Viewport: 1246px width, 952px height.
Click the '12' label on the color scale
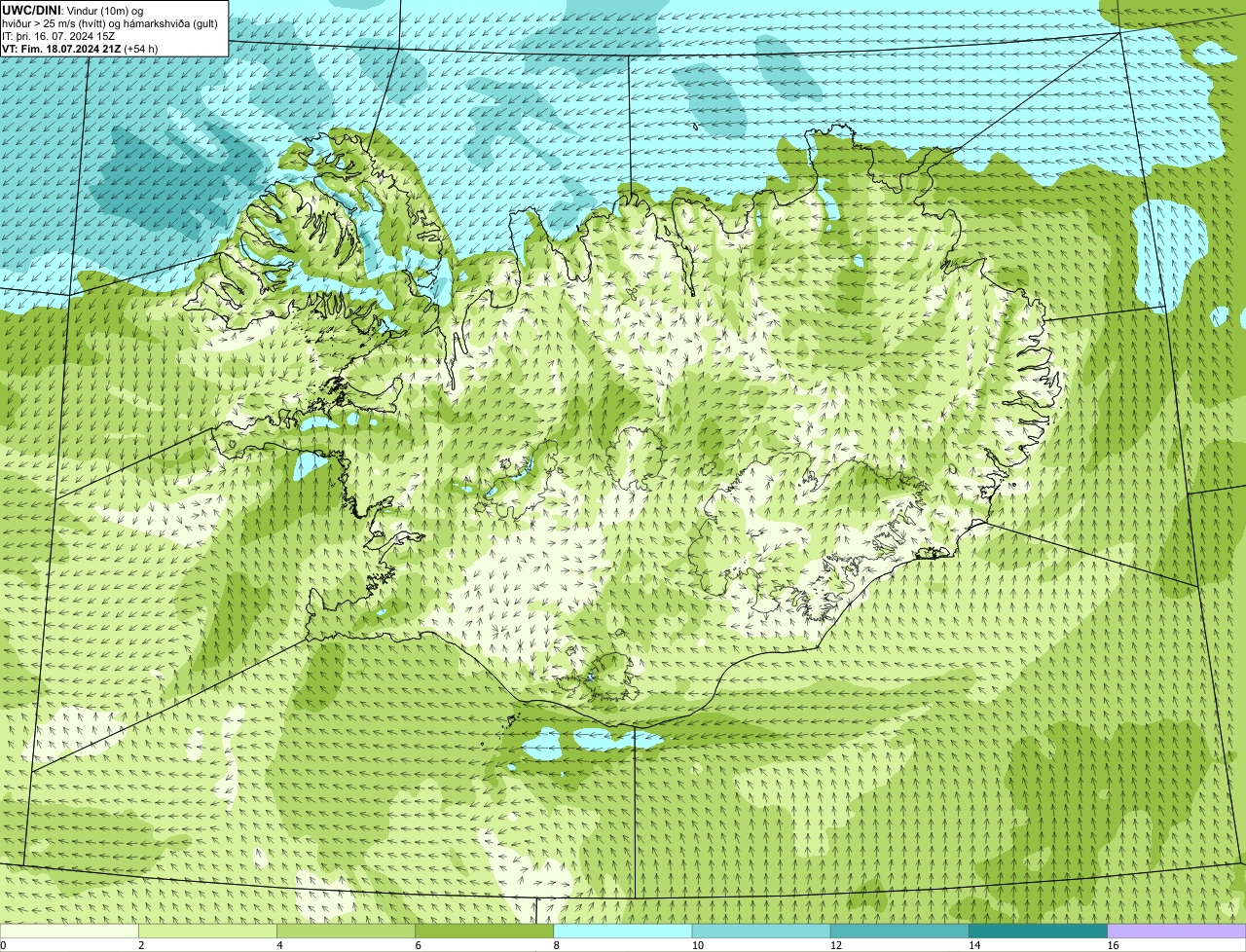[835, 945]
